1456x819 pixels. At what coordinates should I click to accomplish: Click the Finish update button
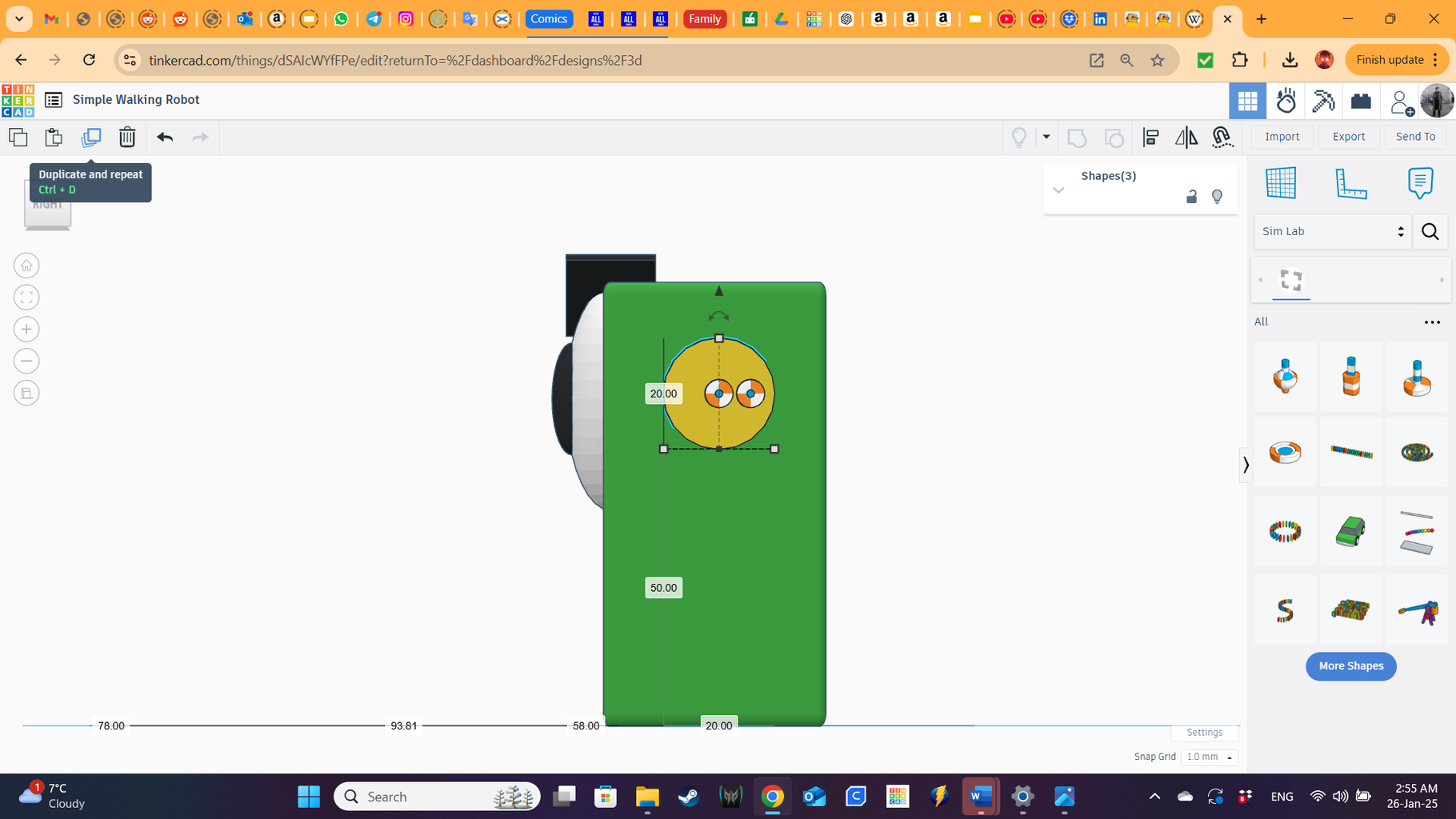click(1397, 60)
